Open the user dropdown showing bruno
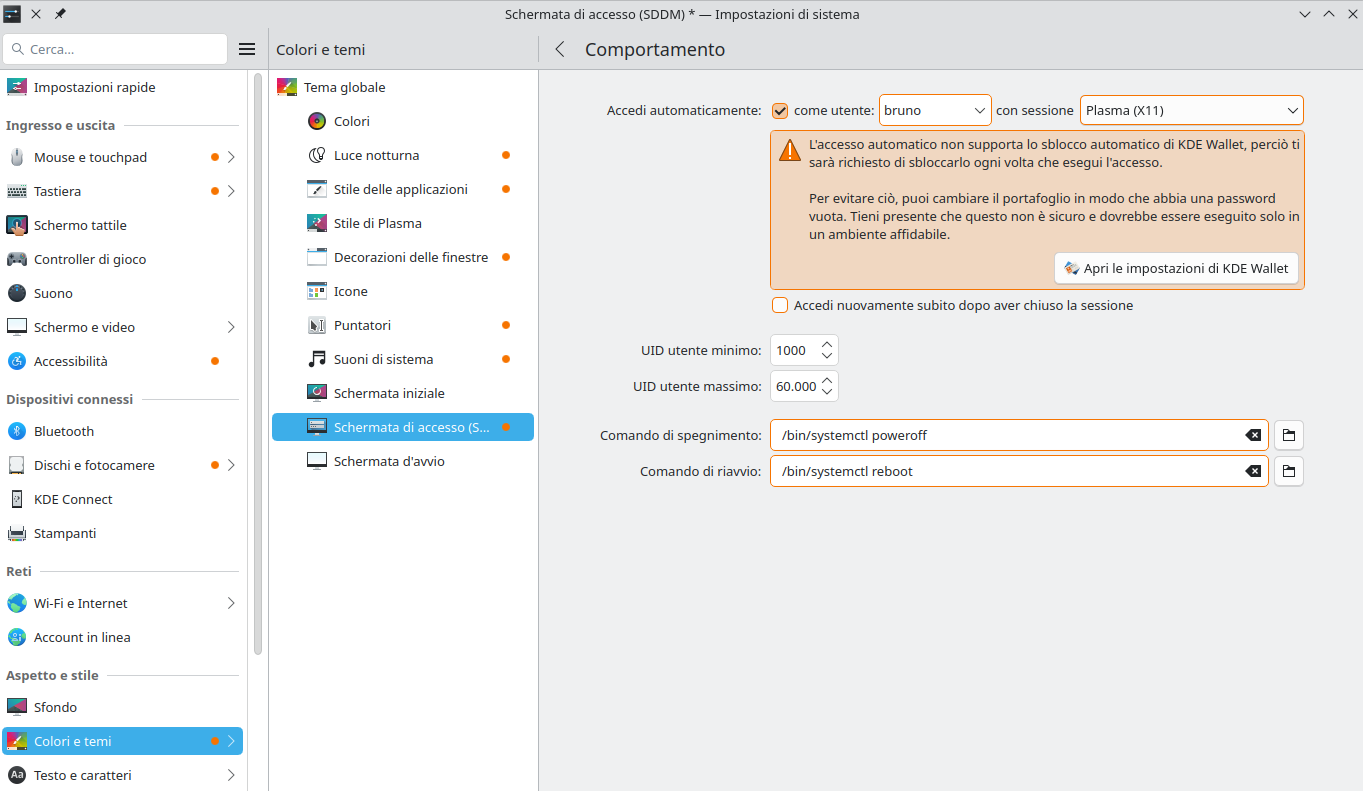This screenshot has height=791, width=1363. click(935, 110)
